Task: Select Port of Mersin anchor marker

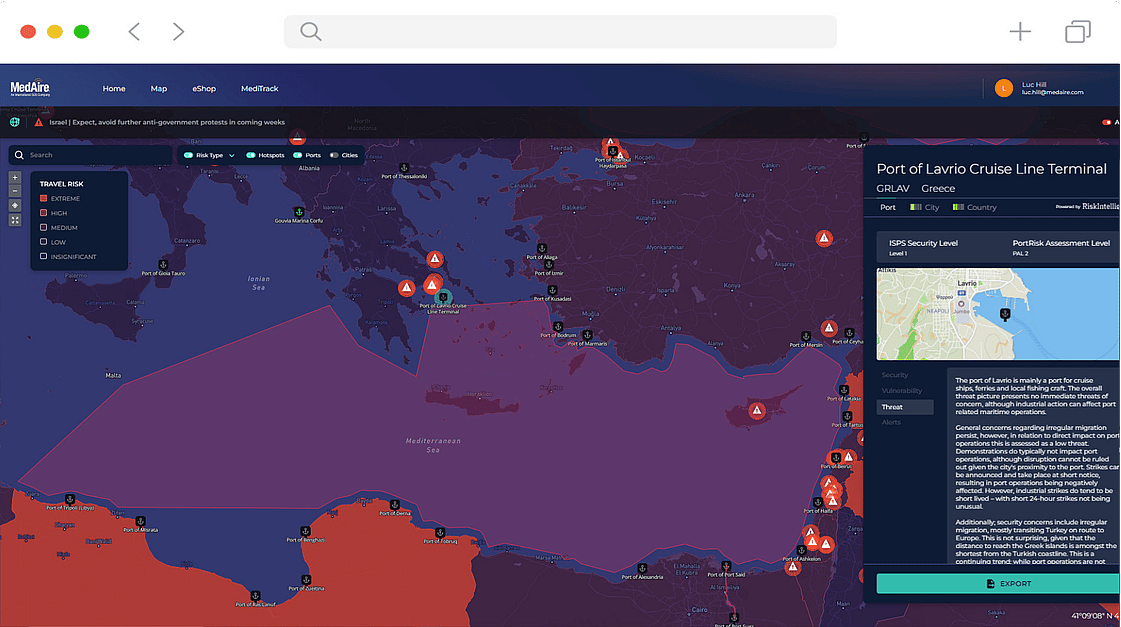Action: 806,336
